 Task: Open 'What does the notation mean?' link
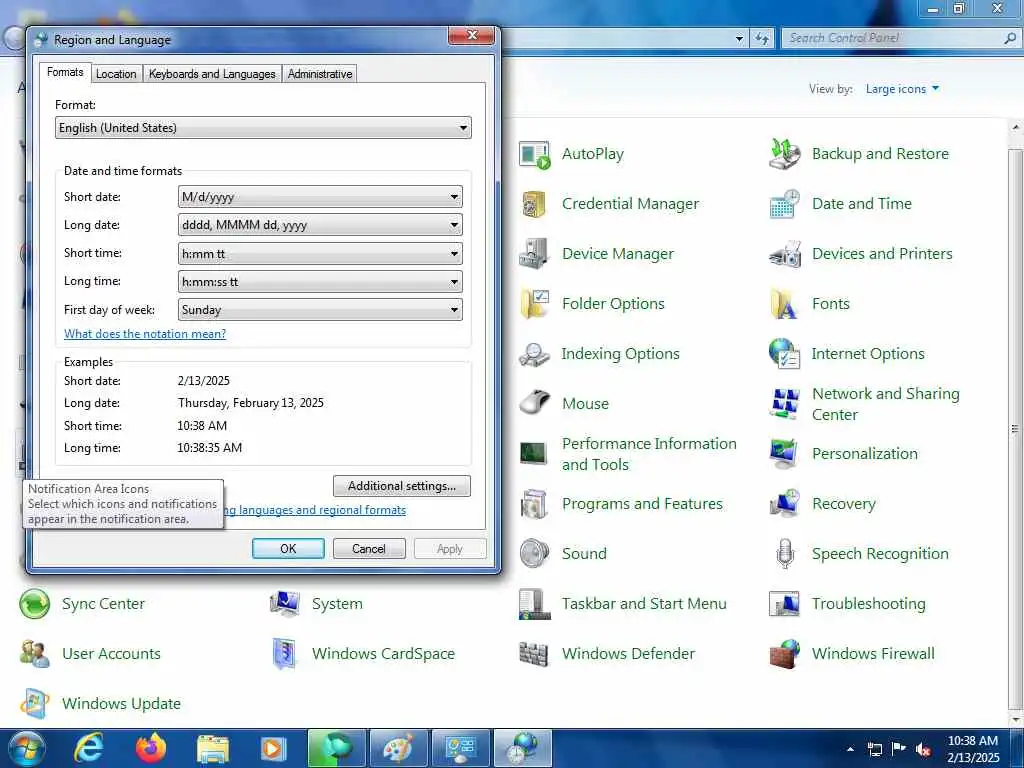click(x=145, y=334)
